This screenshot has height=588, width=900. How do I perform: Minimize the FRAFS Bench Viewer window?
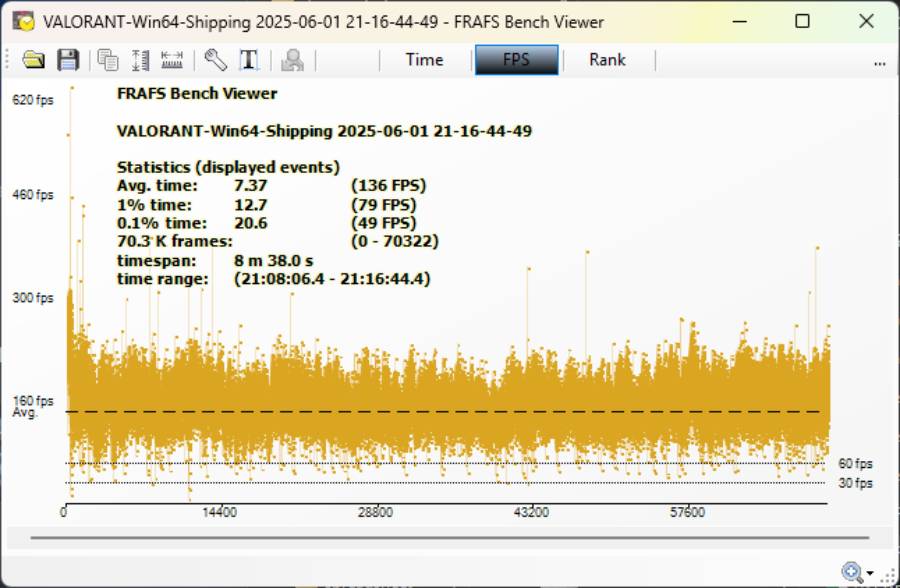click(740, 22)
